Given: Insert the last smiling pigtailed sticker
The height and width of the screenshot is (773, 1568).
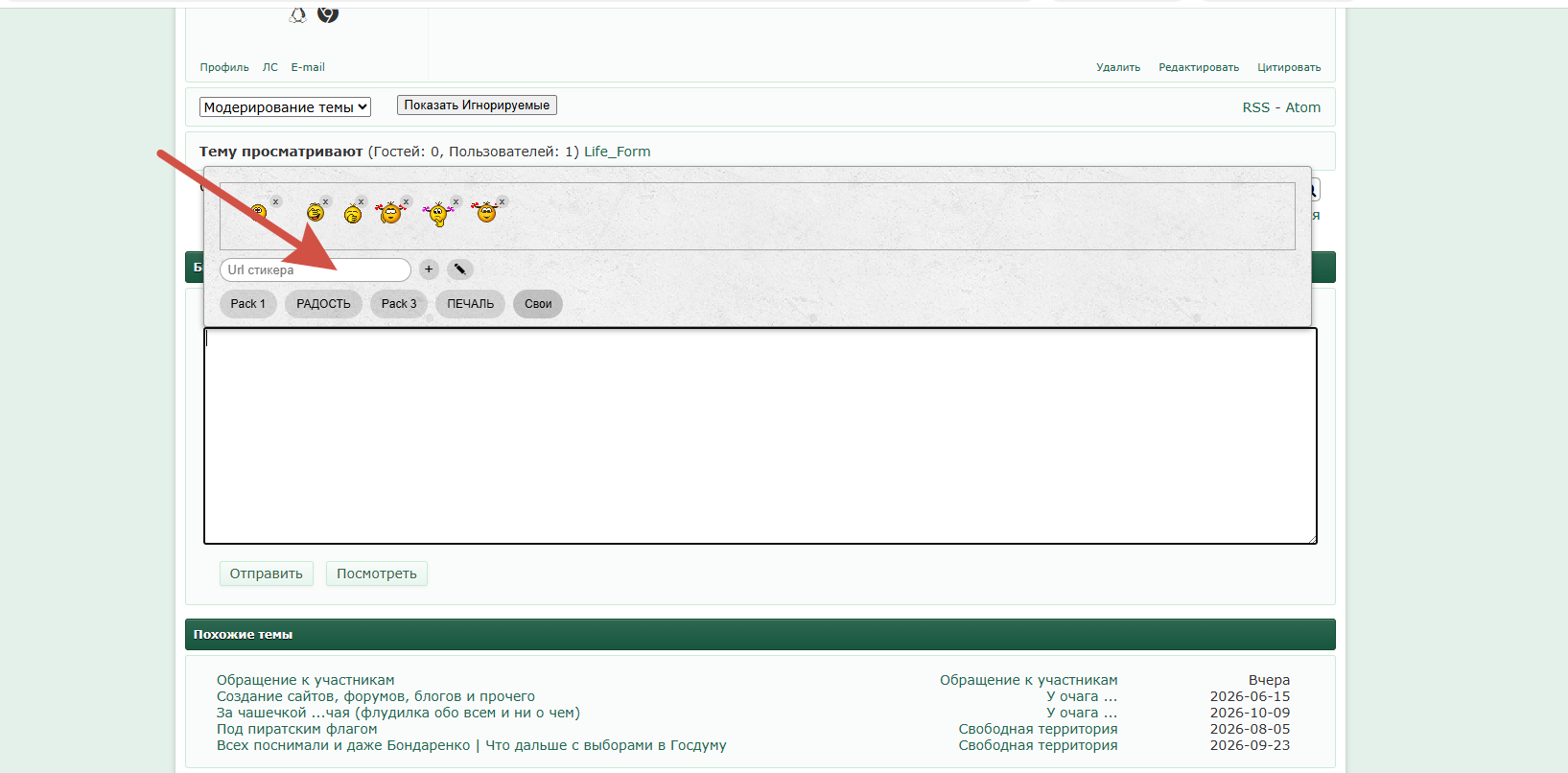Looking at the screenshot, I should [486, 213].
